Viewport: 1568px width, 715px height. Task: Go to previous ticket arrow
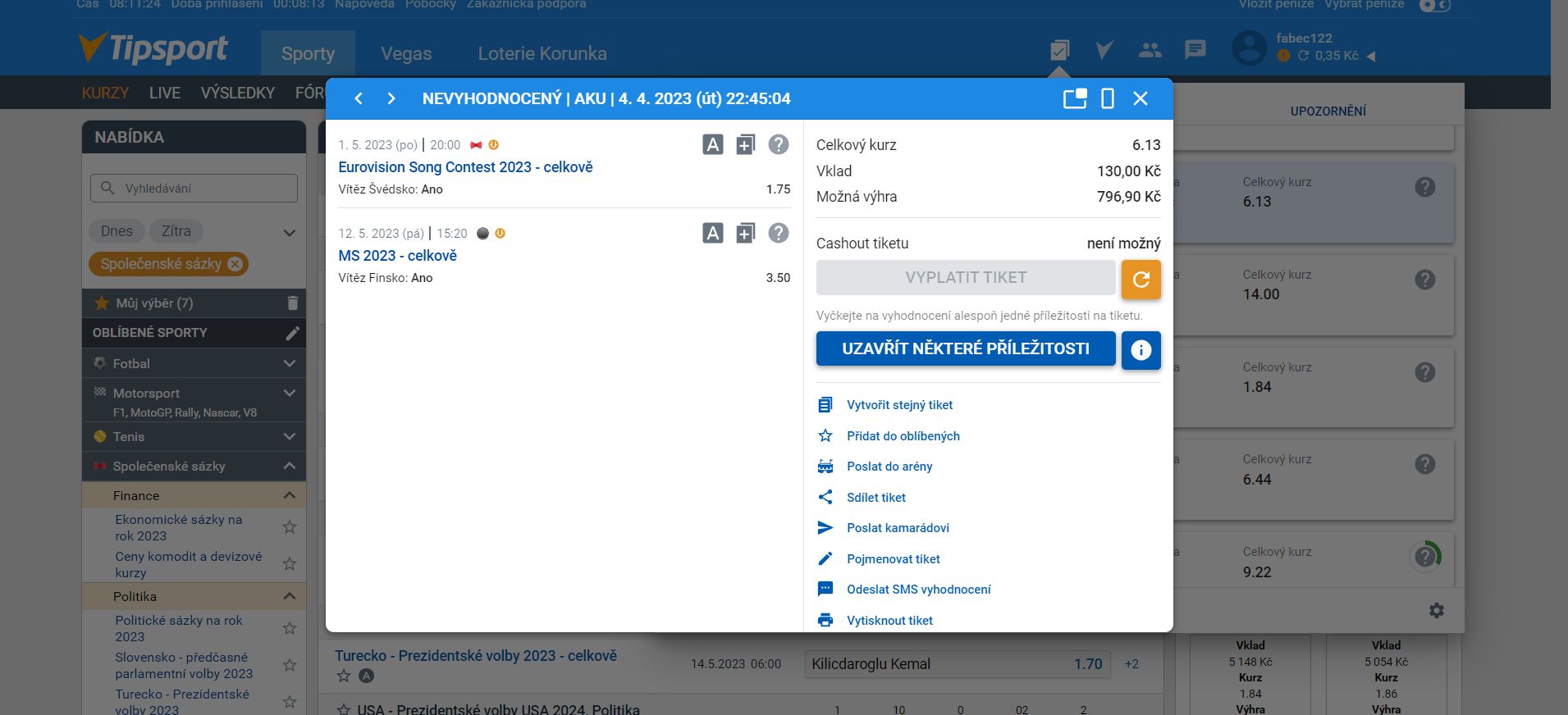[359, 98]
